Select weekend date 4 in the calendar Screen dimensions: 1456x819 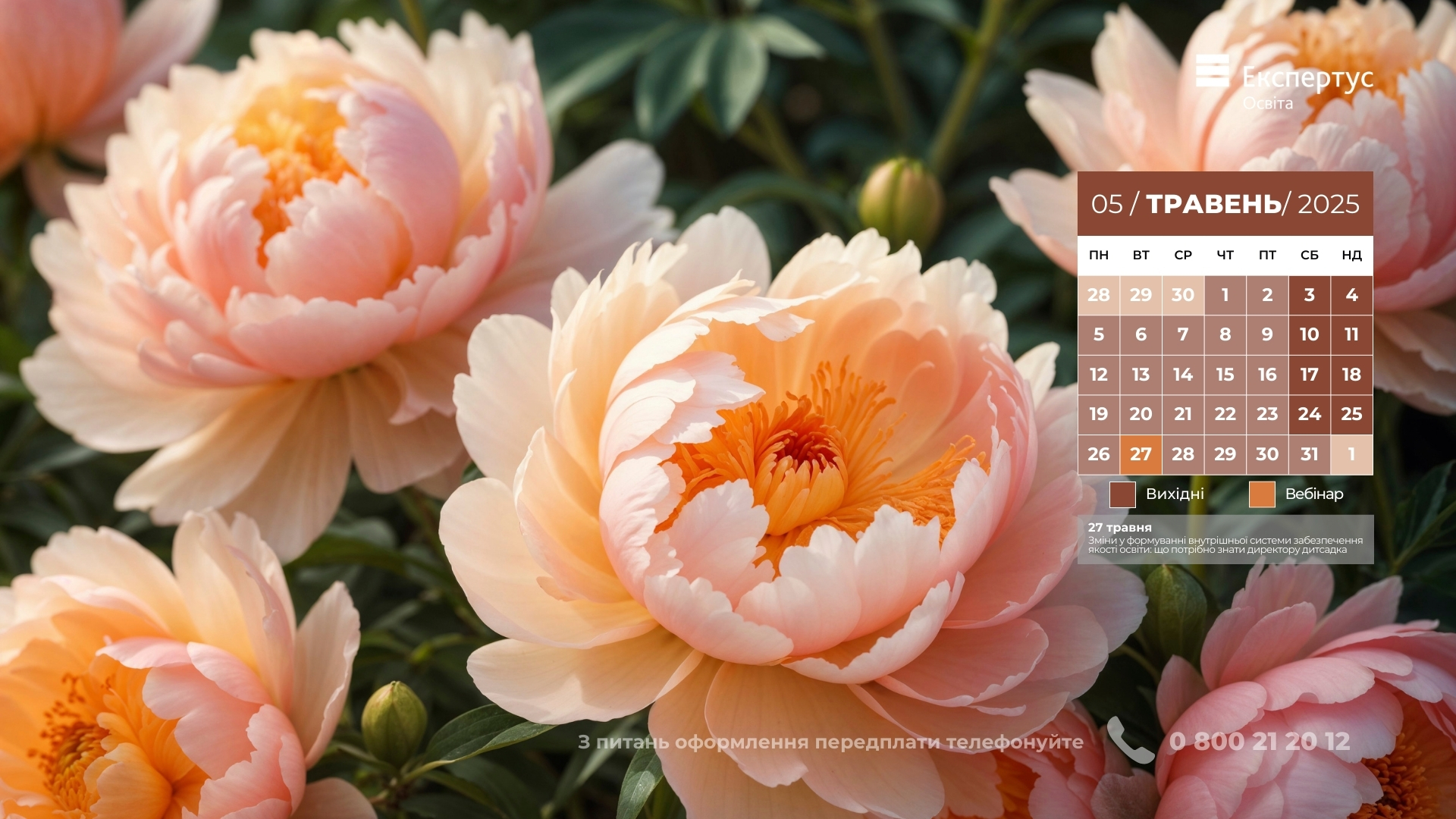point(1351,295)
